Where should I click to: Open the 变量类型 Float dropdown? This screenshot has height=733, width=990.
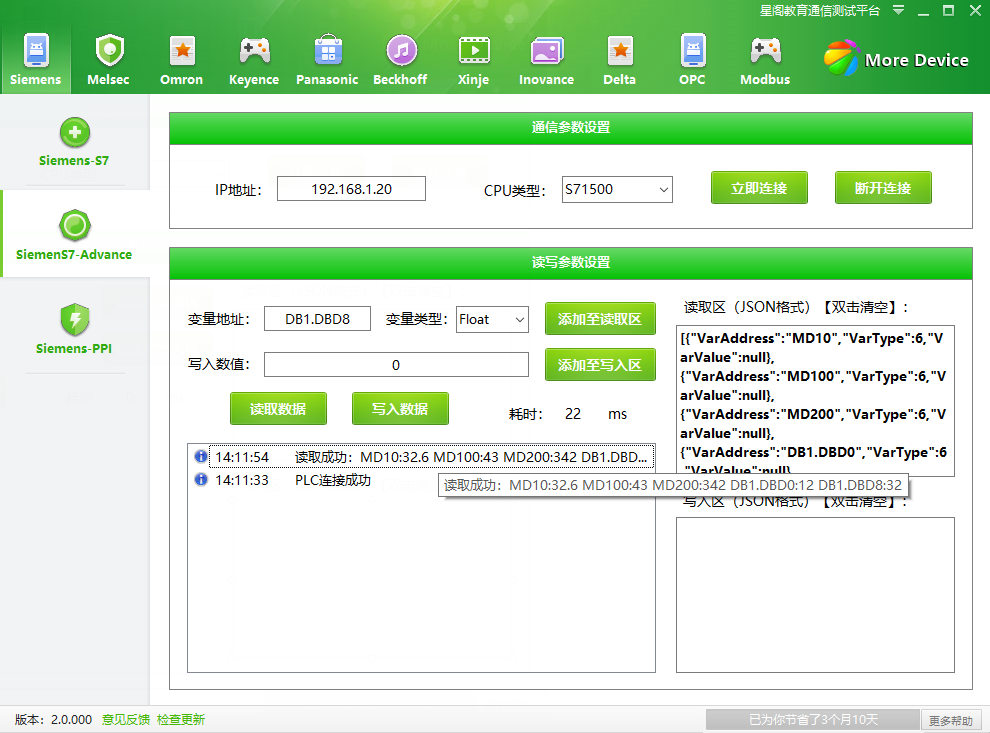coord(520,319)
